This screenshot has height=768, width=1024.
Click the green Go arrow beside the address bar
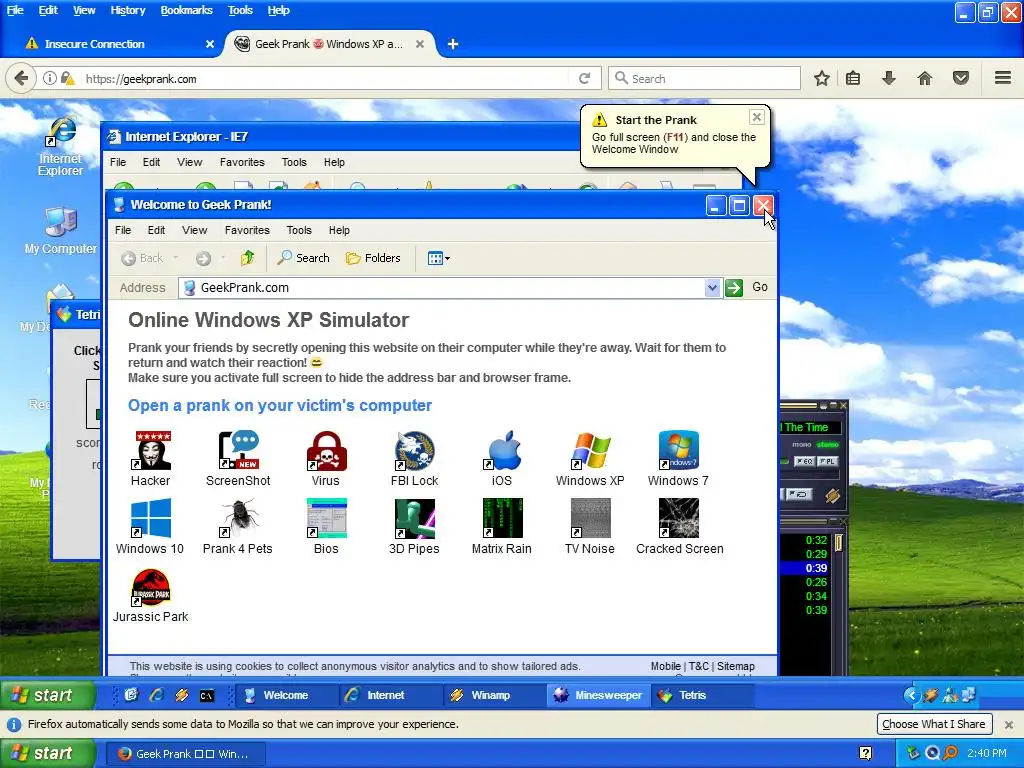click(x=734, y=287)
